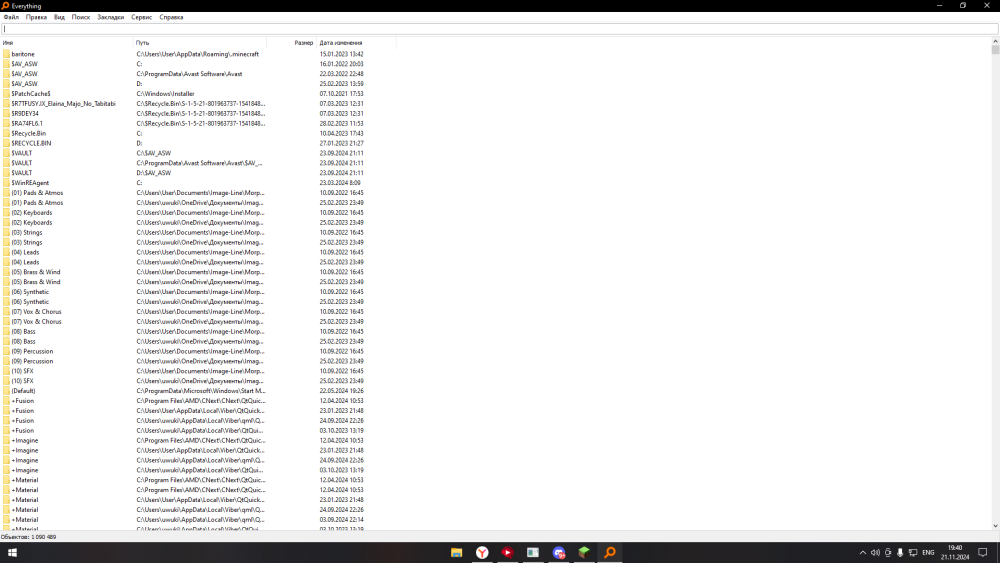This screenshot has height=563, width=1000.
Task: Open the clock showing 19:40
Action: pos(955,553)
